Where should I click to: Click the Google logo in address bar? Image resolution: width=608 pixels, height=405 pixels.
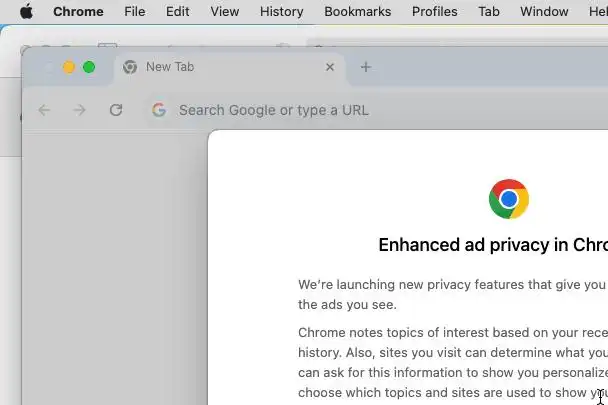(x=159, y=110)
